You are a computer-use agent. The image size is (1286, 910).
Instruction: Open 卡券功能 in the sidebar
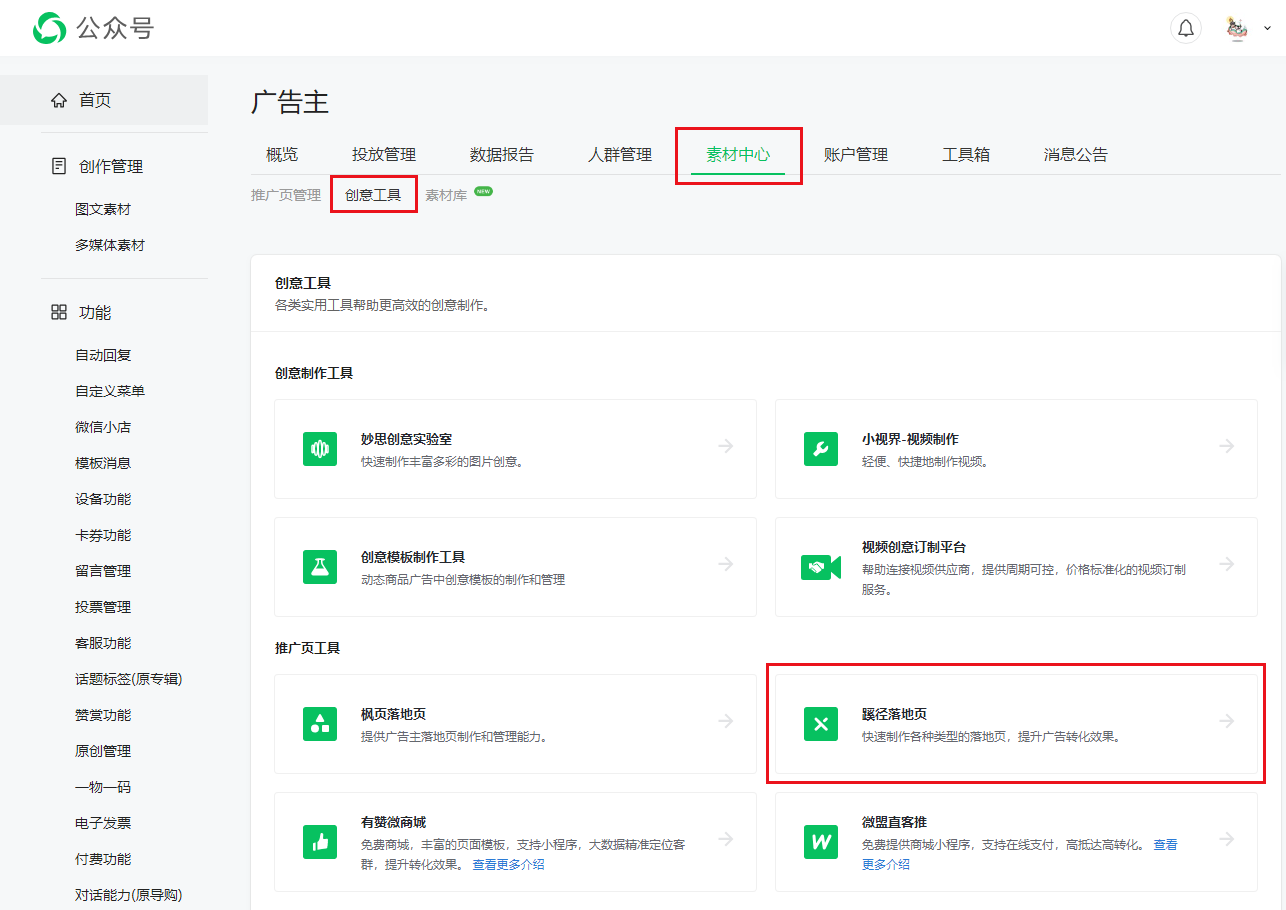pos(103,535)
